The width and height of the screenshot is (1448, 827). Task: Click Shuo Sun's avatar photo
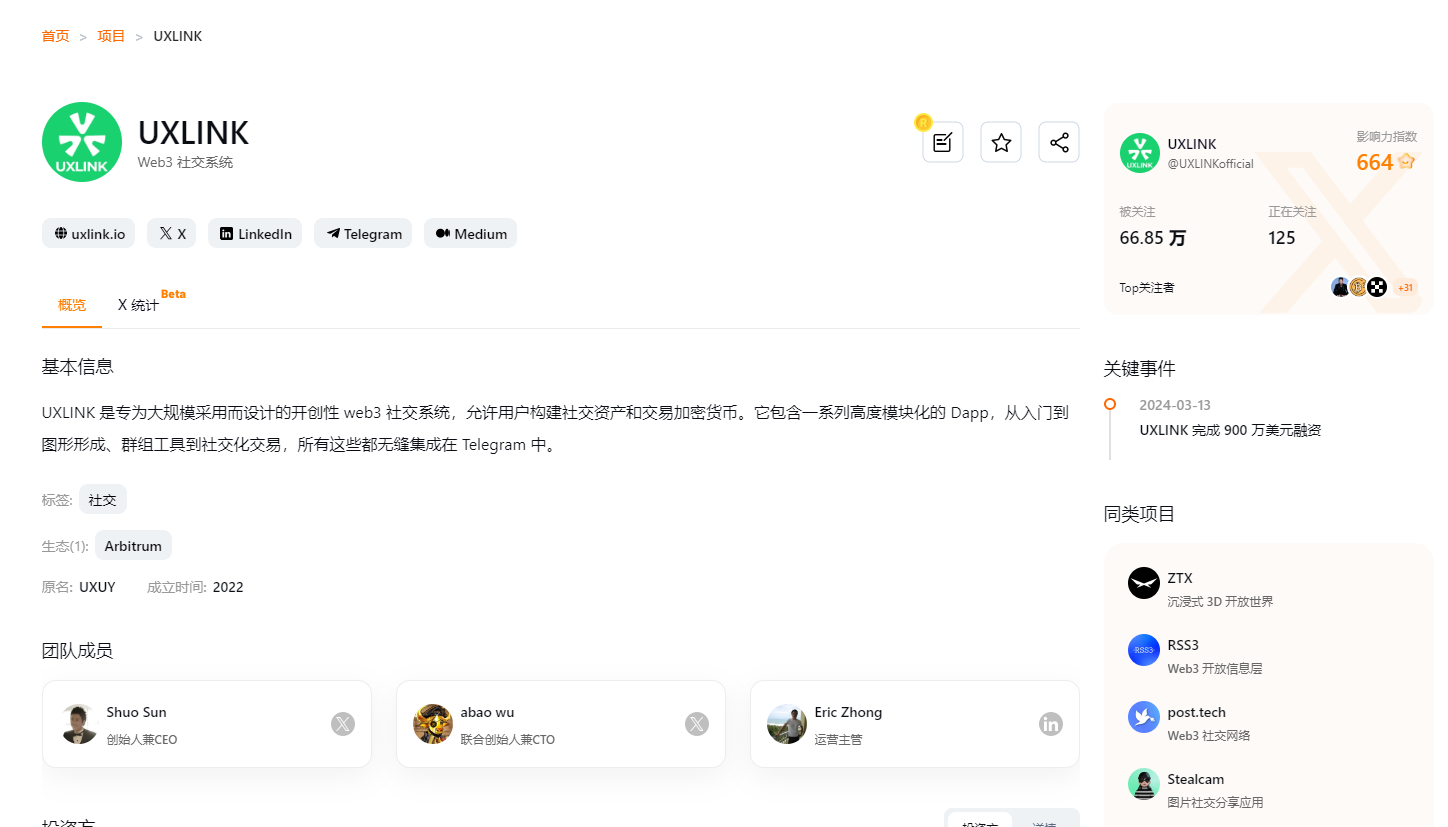coord(79,724)
